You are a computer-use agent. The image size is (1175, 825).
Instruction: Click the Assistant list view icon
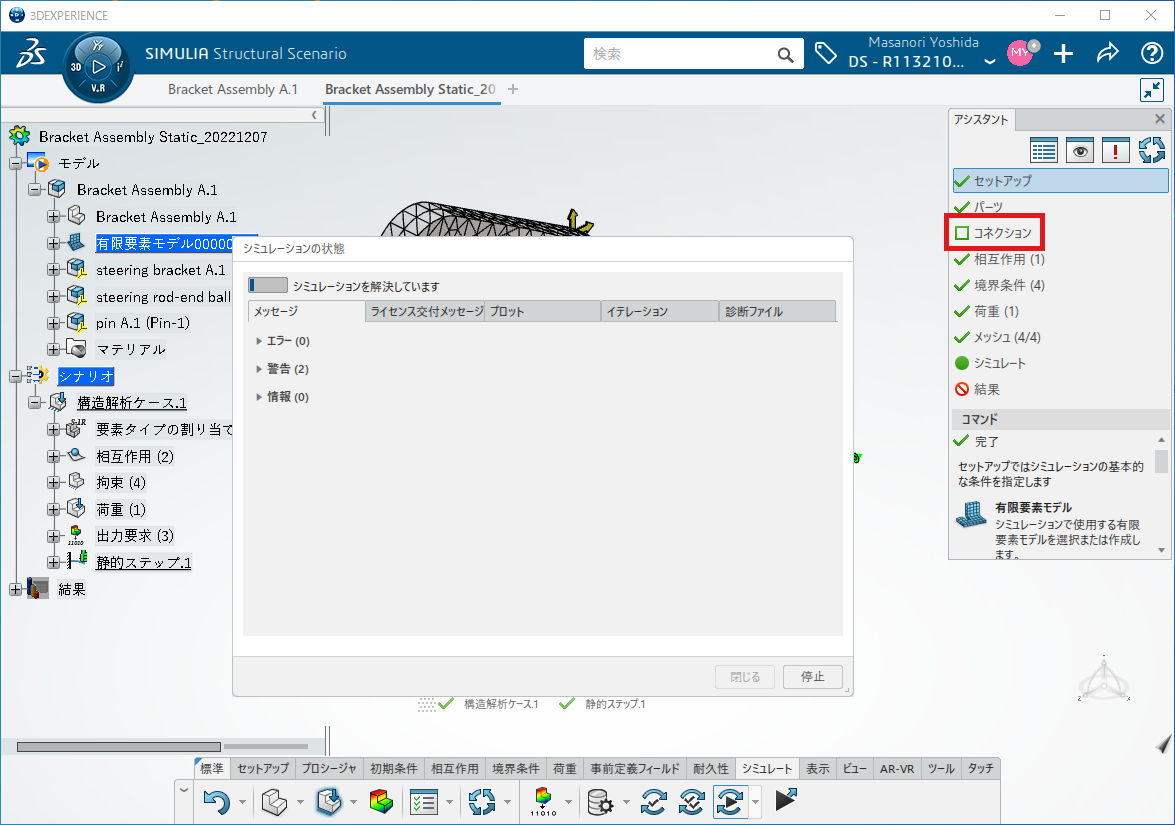click(1043, 150)
